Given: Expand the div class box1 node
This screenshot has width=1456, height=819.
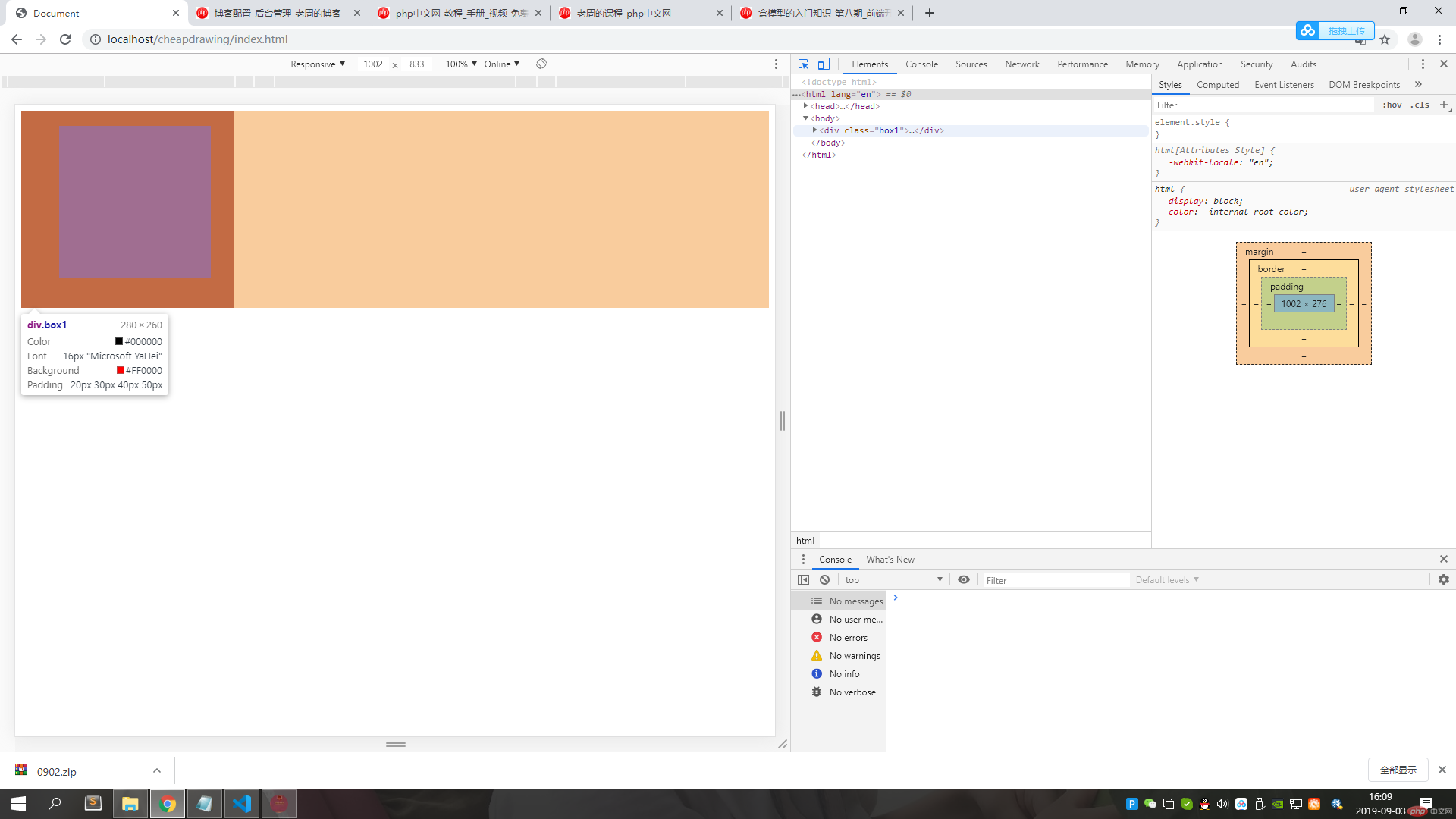Looking at the screenshot, I should 814,130.
